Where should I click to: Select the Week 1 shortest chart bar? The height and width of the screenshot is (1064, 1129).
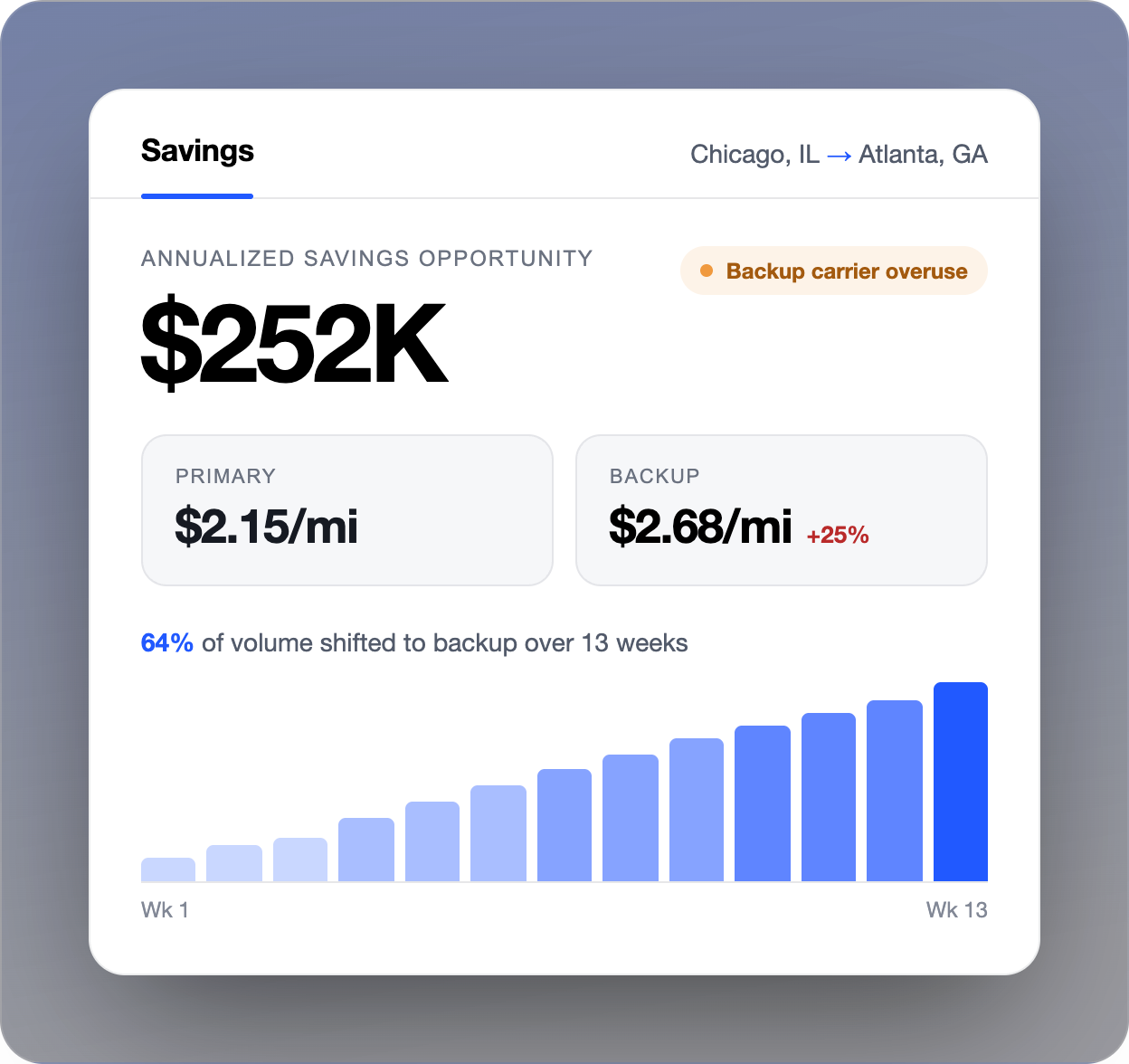coord(168,869)
